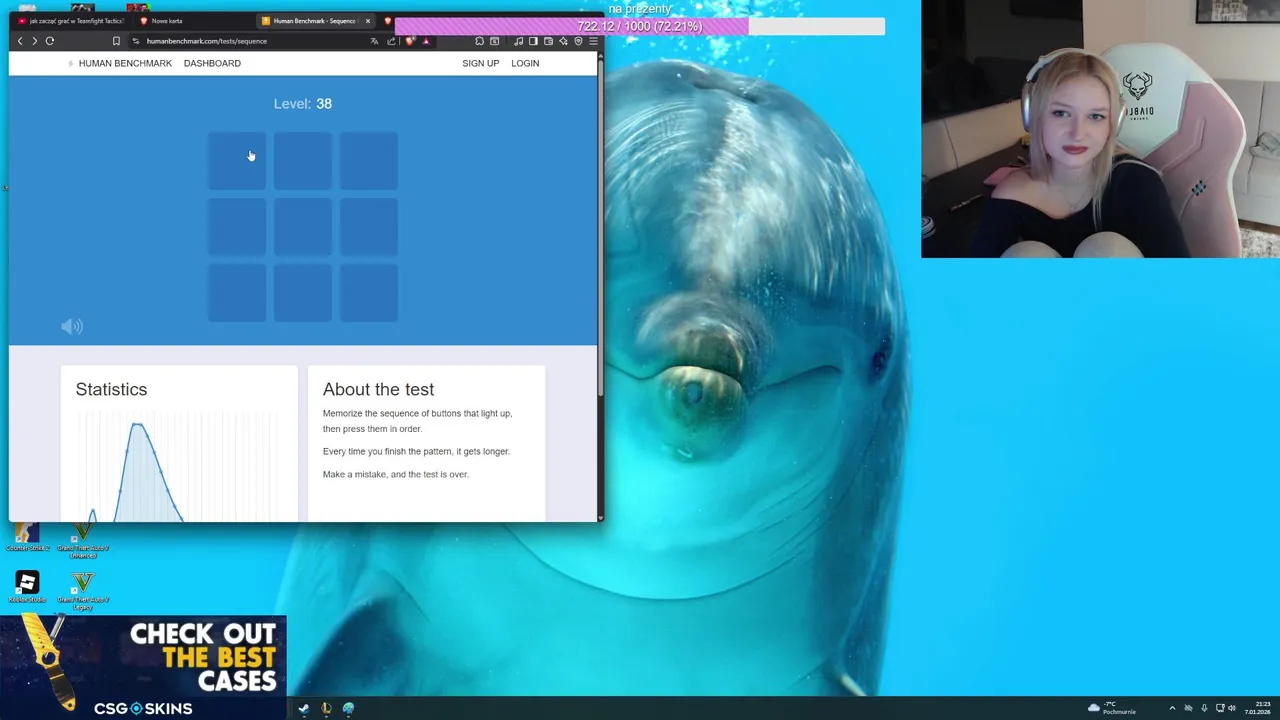
Task: Click the LOGIN link
Action: (525, 63)
